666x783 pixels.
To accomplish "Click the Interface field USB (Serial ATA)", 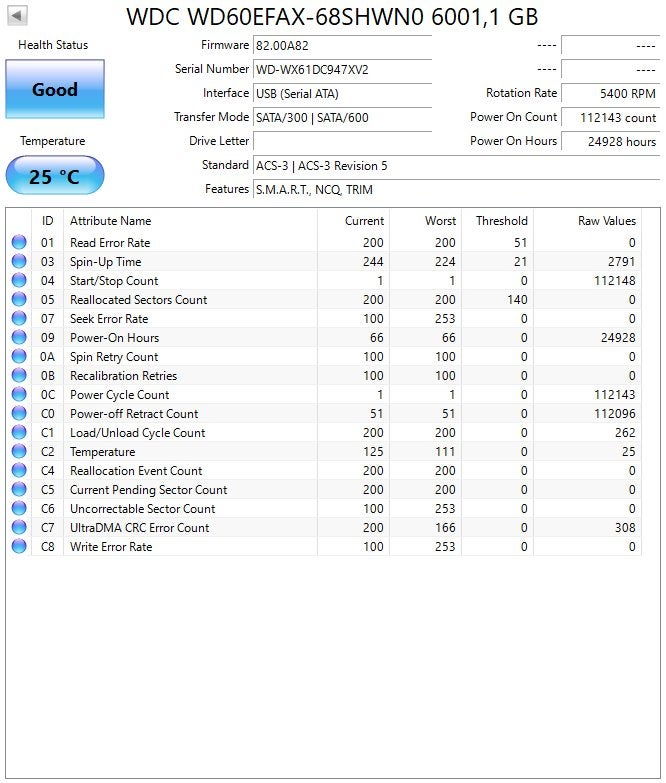I will point(342,93).
